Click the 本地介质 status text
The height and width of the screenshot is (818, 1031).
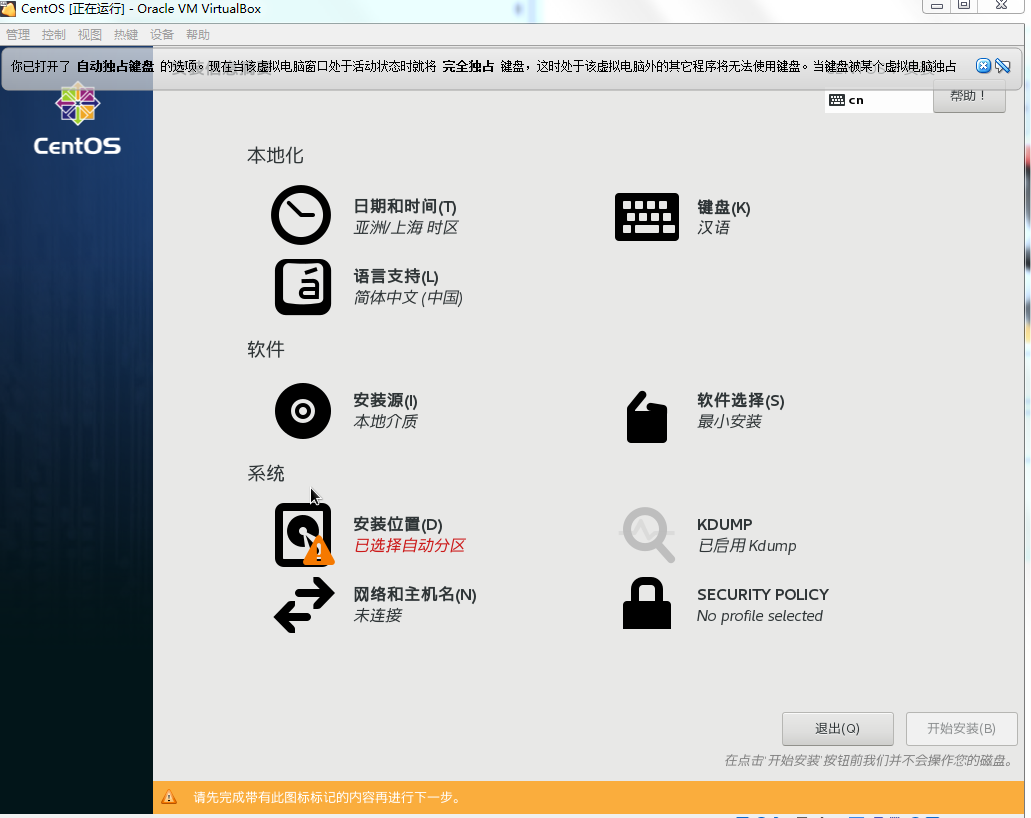pos(385,421)
